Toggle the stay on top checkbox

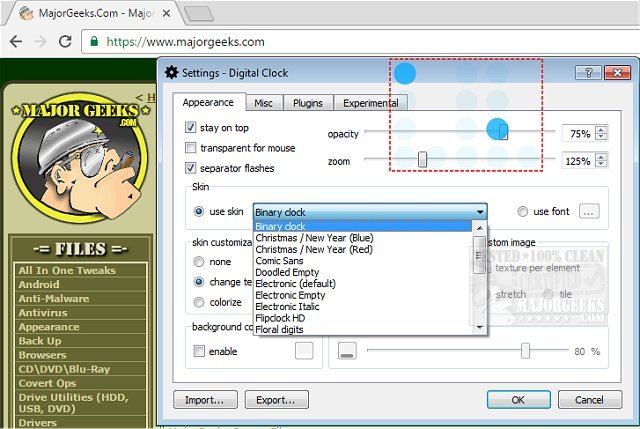190,127
